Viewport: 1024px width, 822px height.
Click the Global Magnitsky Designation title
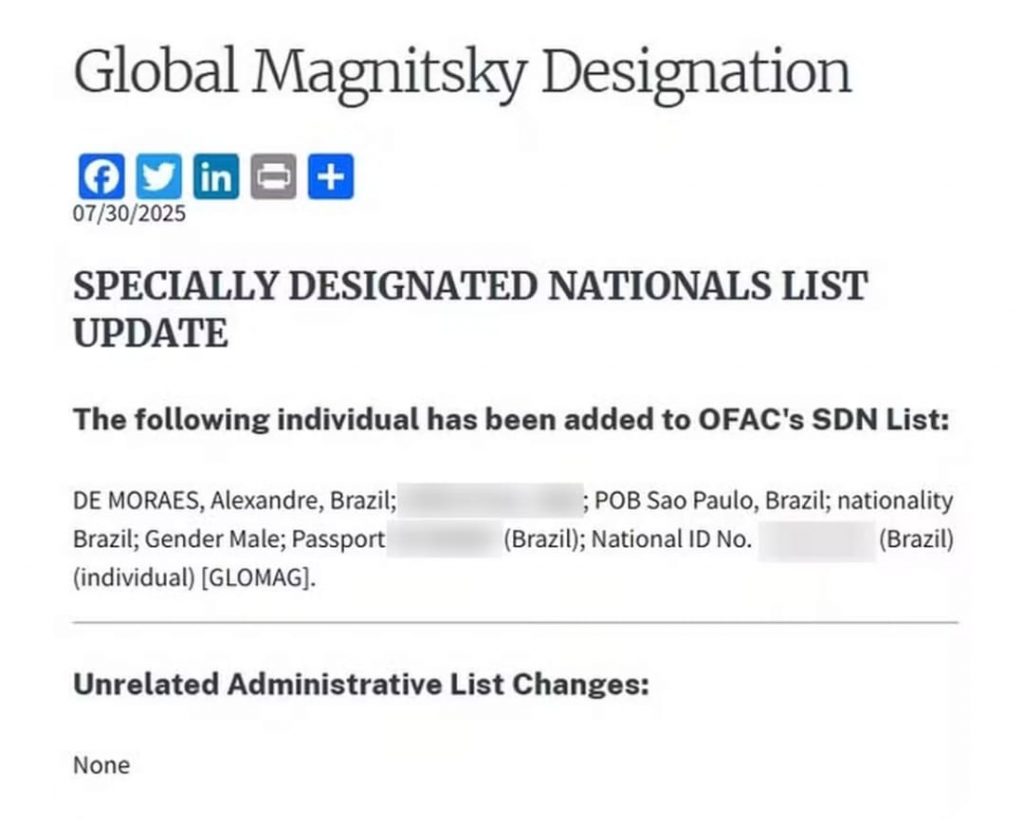pos(462,72)
